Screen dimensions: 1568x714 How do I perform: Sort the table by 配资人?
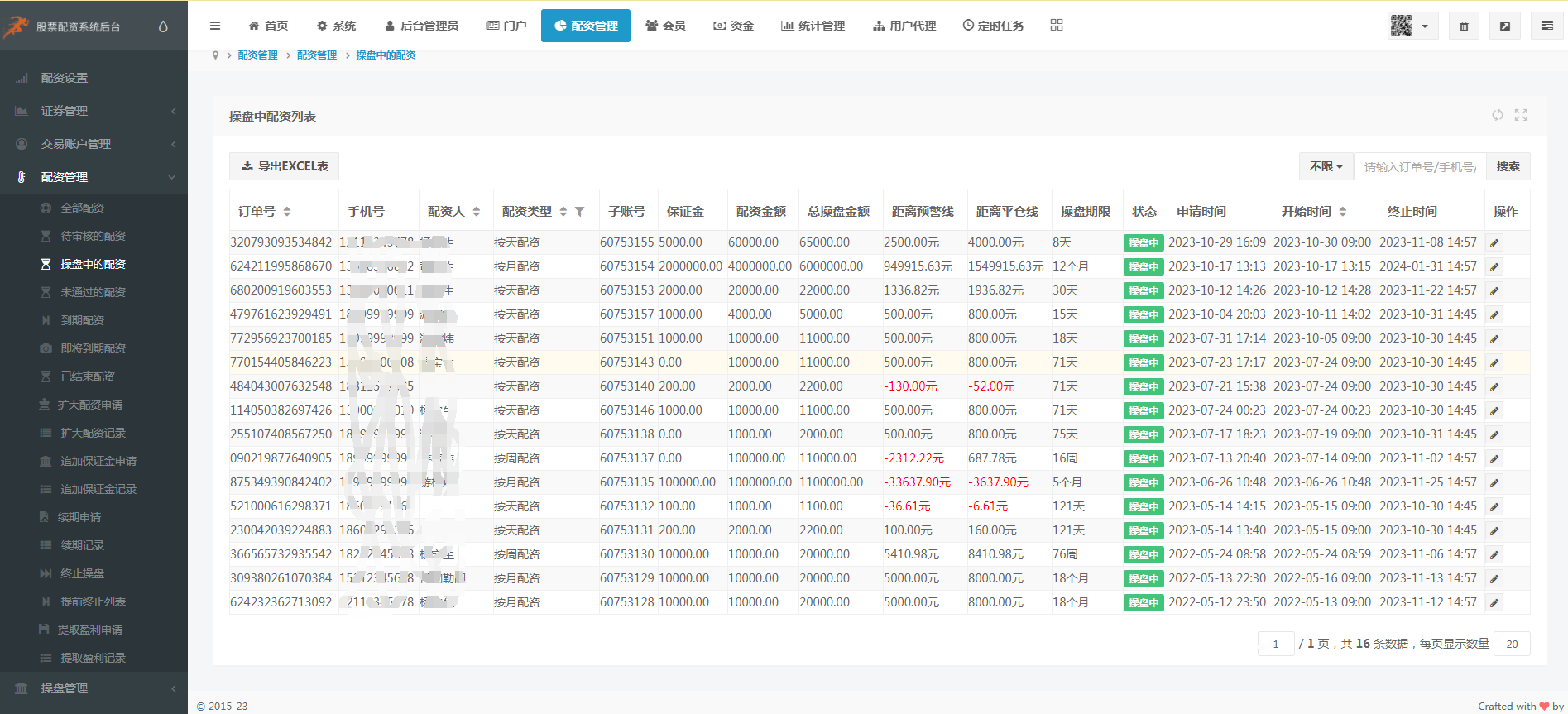click(x=477, y=212)
